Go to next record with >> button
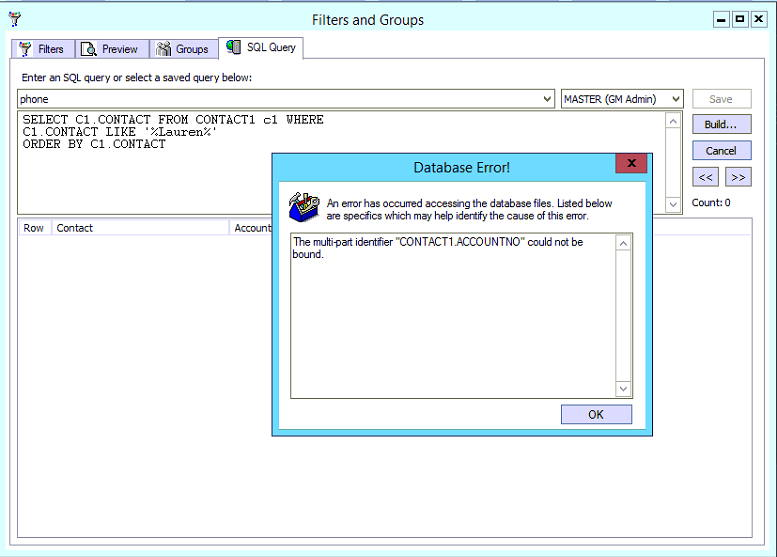The width and height of the screenshot is (777, 557). tap(738, 177)
